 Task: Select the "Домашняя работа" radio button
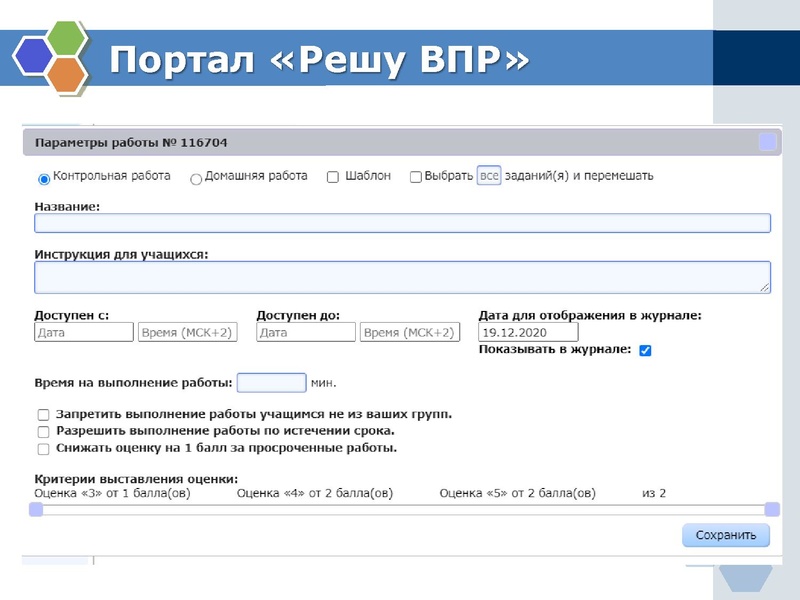click(x=197, y=178)
